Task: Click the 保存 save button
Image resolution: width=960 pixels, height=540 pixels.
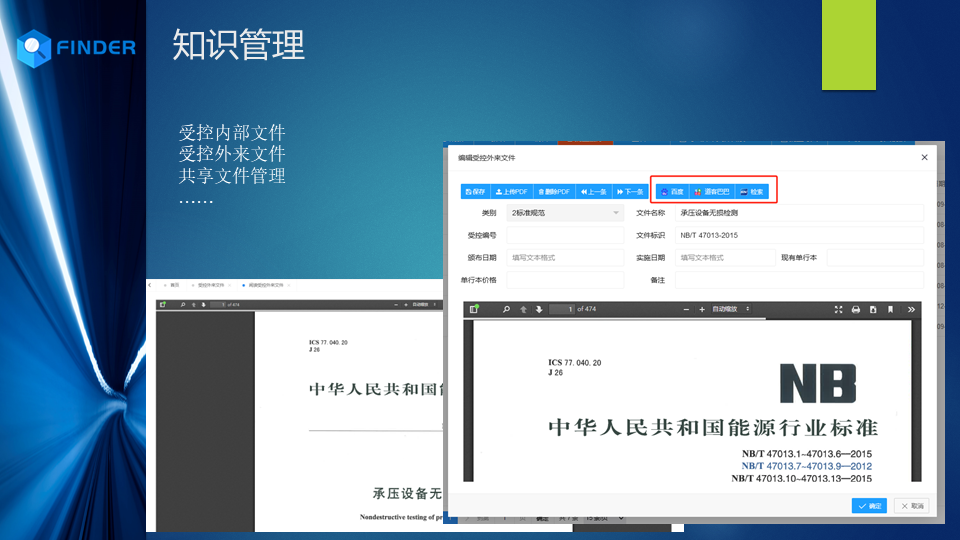Action: 475,191
